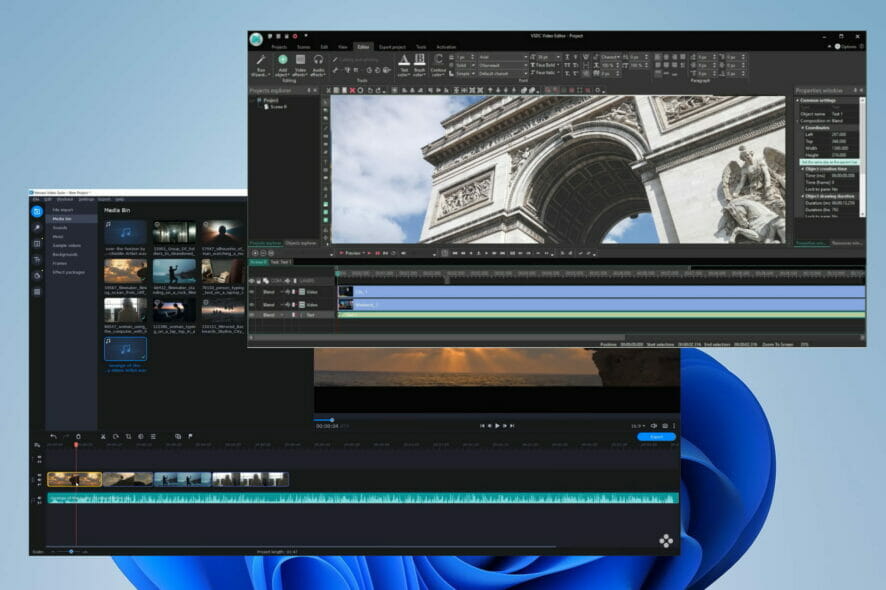Screen dimensions: 886x590
Task: Click Movavi volume speaker icon under preview
Action: [x=654, y=426]
